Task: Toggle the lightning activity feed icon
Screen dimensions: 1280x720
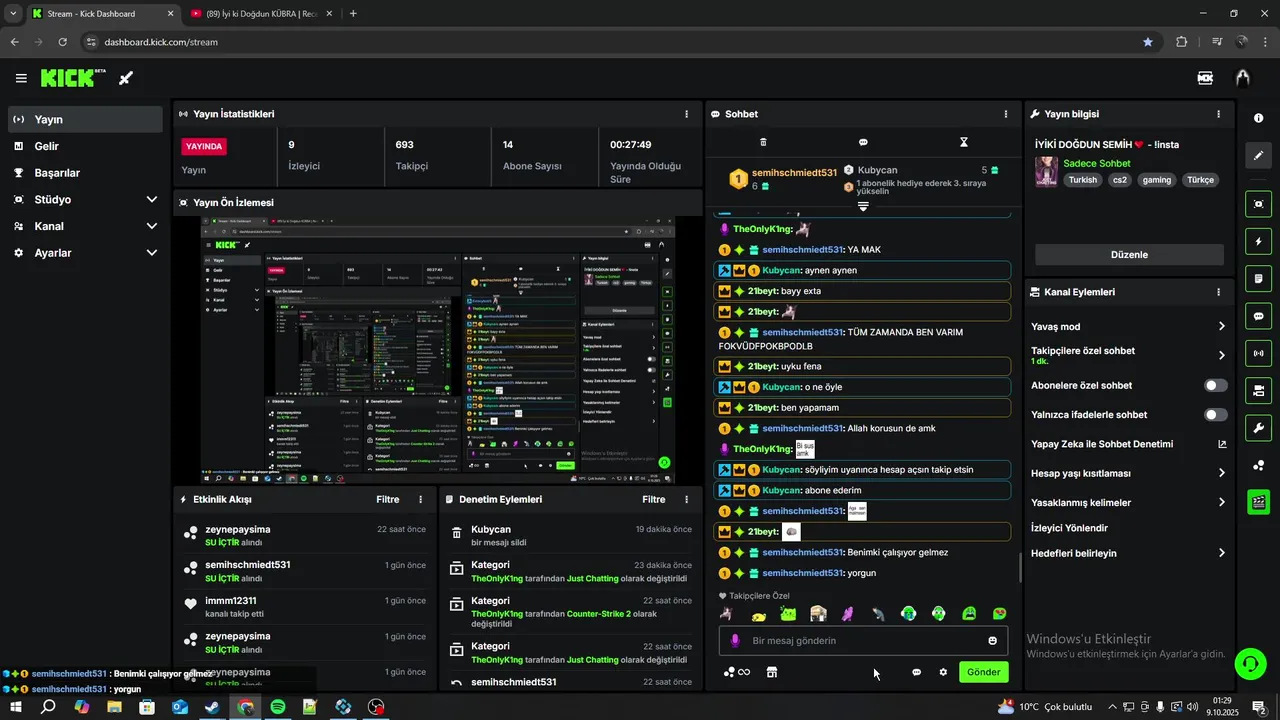Action: 1258,241
